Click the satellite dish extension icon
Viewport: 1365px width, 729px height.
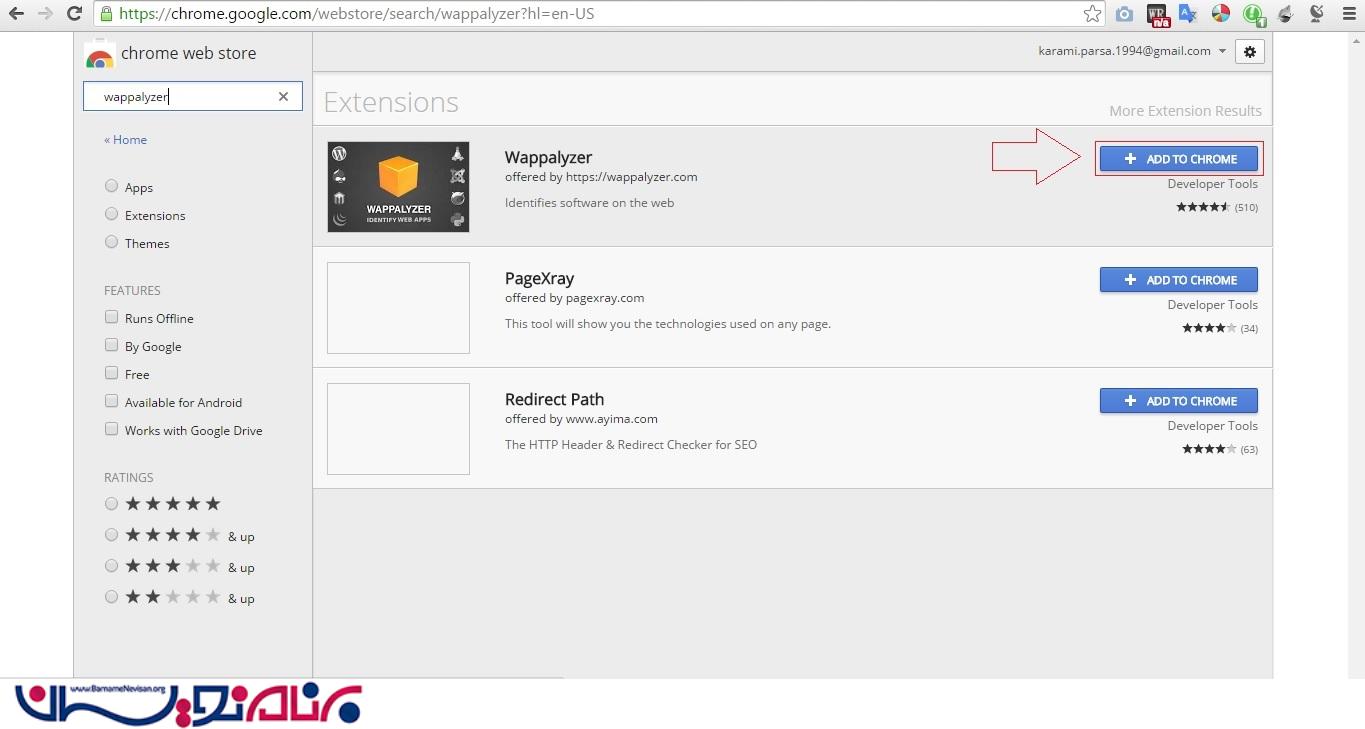point(1317,14)
